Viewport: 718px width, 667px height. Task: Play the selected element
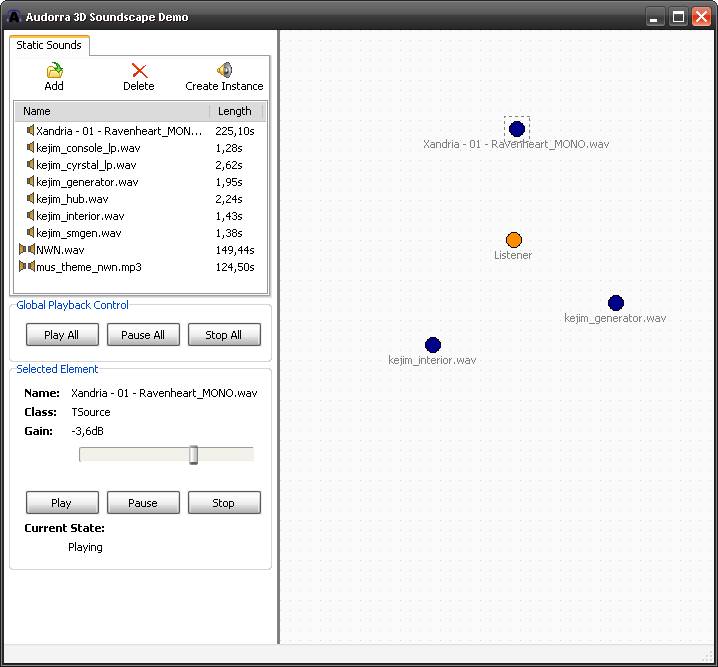tap(62, 503)
